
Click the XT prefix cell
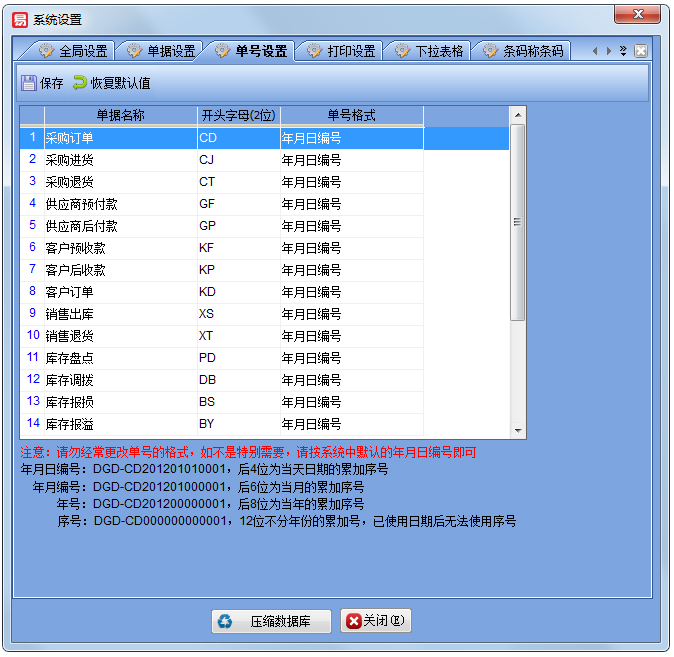click(x=239, y=336)
